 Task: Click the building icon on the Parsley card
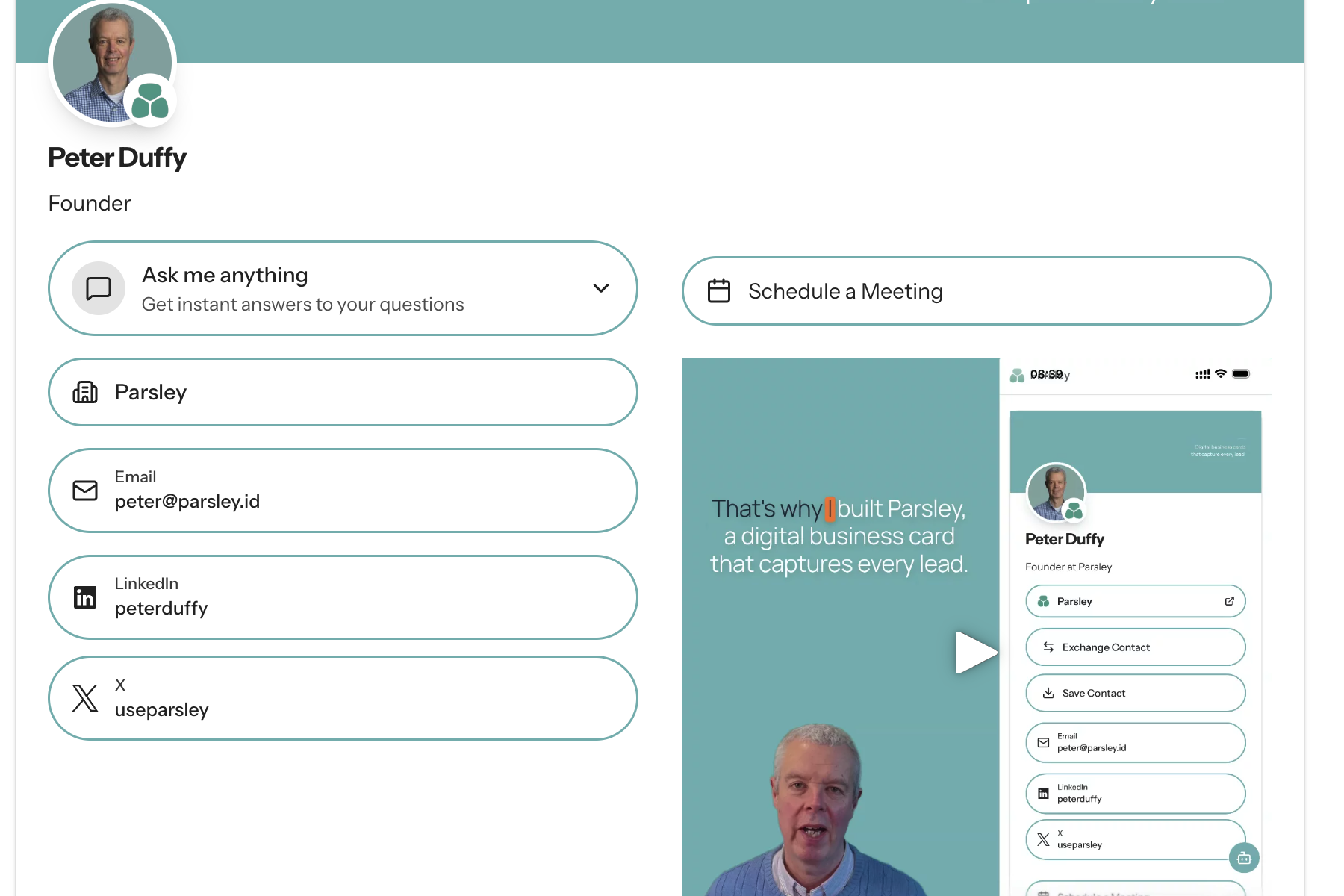[86, 392]
